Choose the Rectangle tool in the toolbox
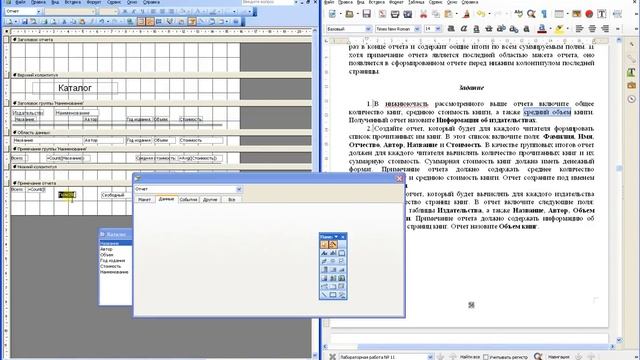The height and width of the screenshot is (360, 640). pos(333,295)
